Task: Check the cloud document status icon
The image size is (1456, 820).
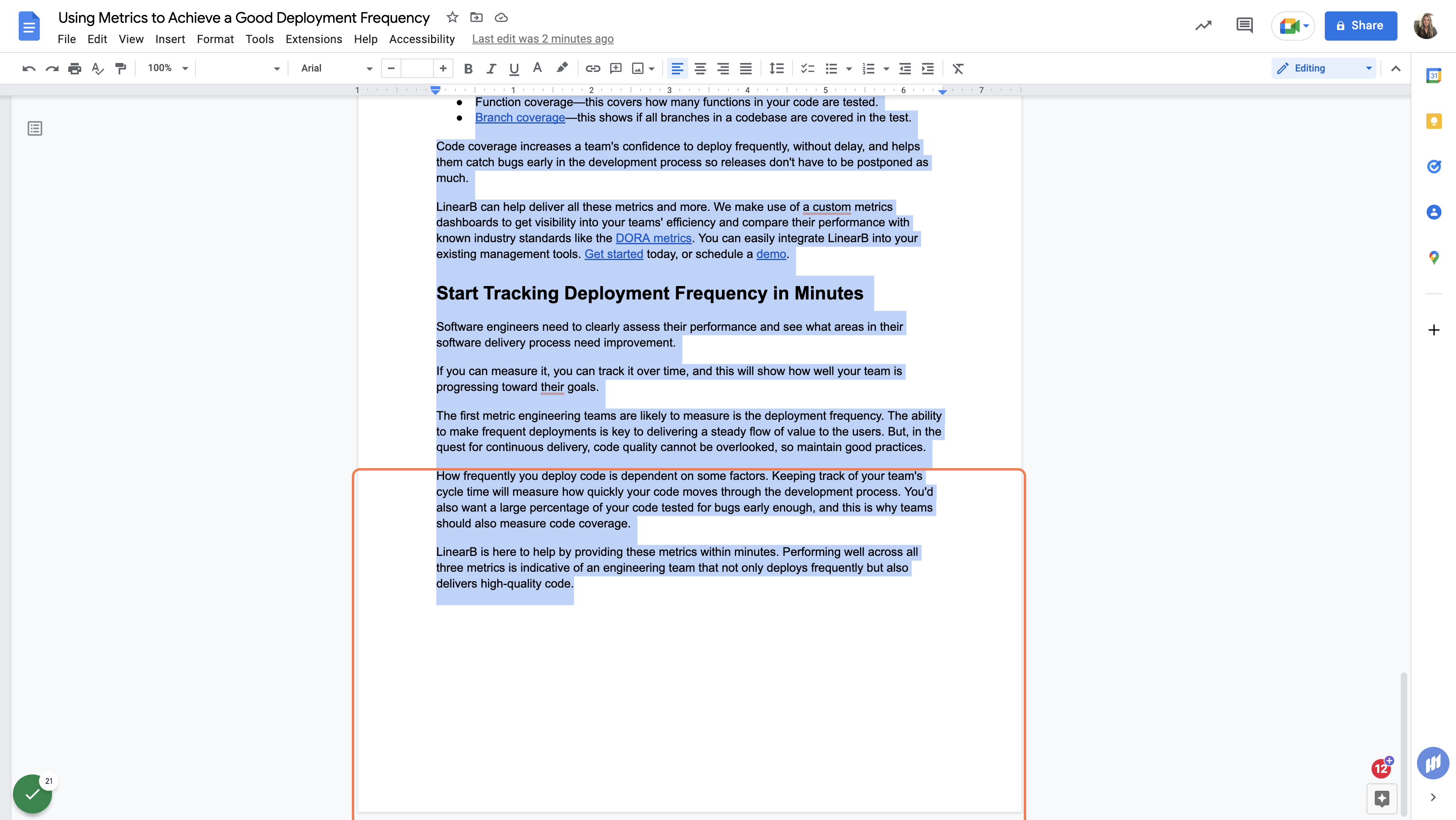Action: point(501,17)
